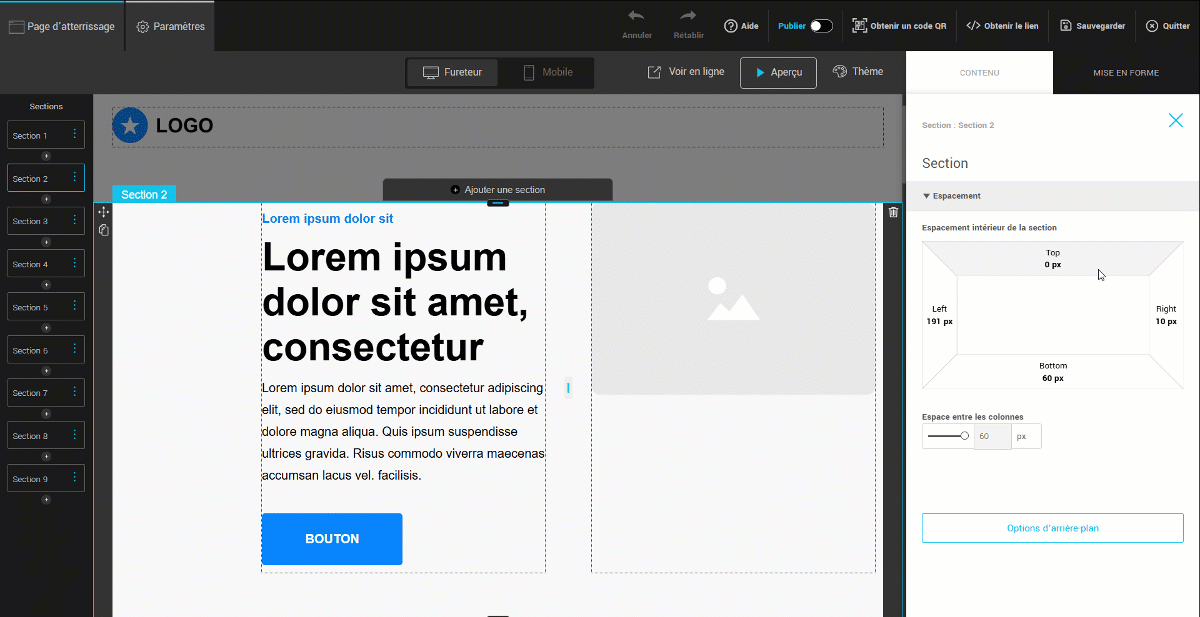Click the move section handle icon
Viewport: 1200px width, 617px height.
(x=103, y=213)
